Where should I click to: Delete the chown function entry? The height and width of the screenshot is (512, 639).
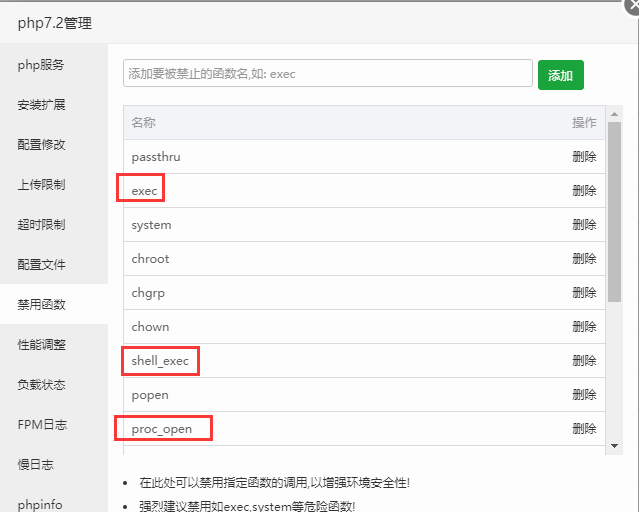[x=584, y=327]
